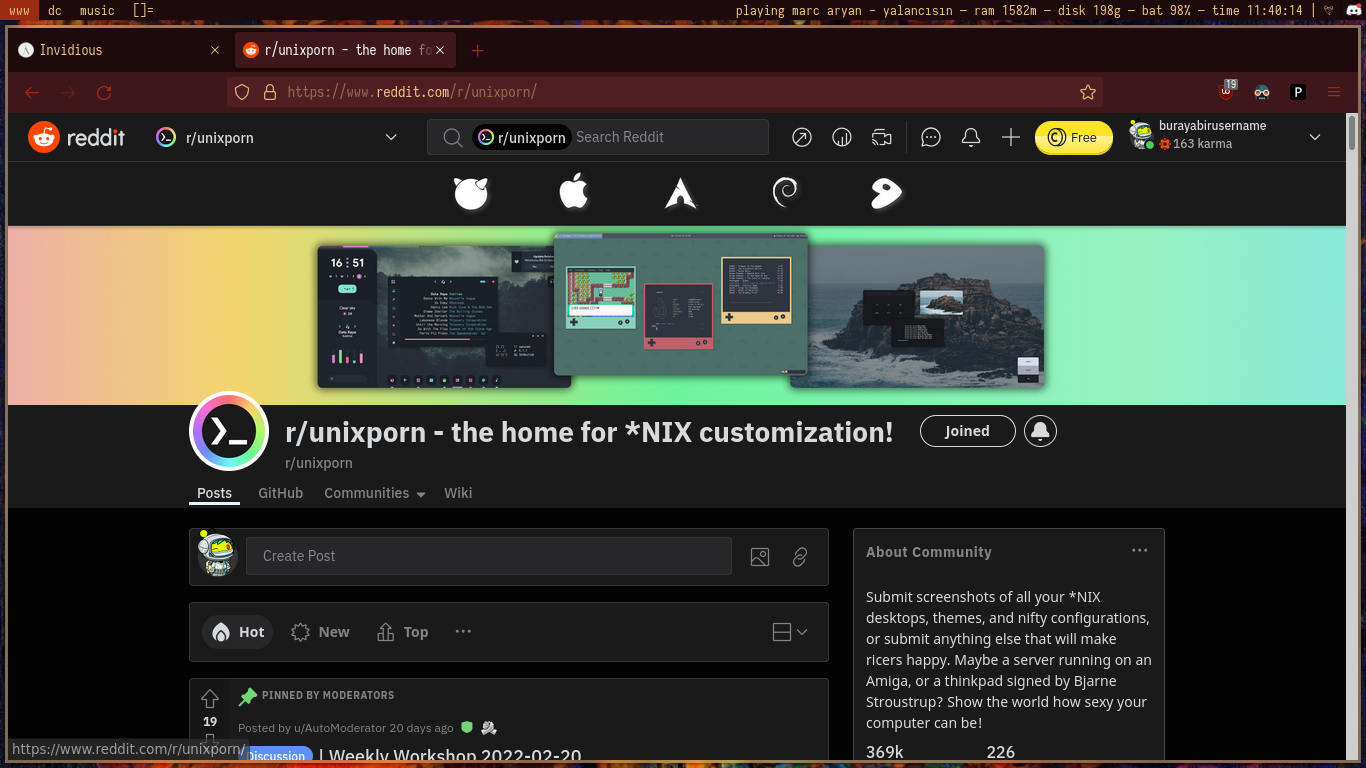Go back to the previous page
The width and height of the screenshot is (1366, 768).
(x=32, y=92)
